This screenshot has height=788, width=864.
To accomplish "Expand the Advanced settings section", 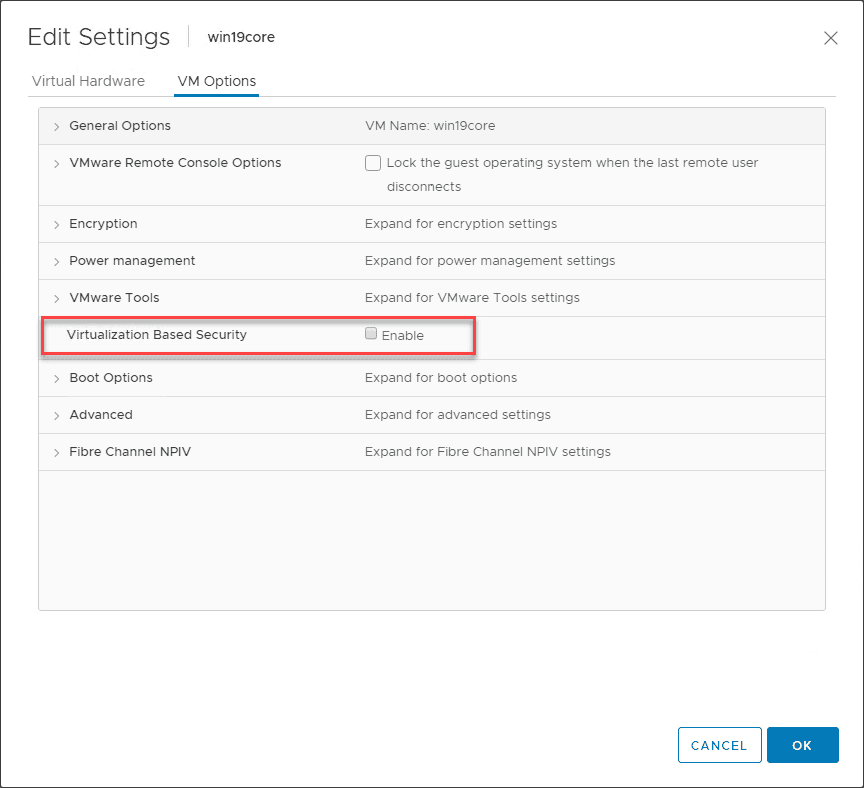I will point(57,415).
